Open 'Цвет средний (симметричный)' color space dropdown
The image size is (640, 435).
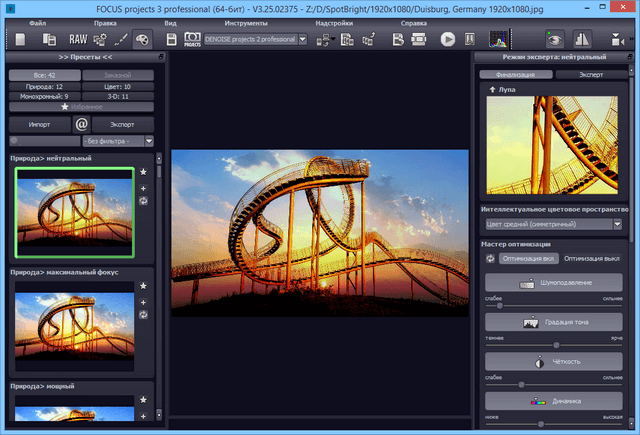coord(554,225)
